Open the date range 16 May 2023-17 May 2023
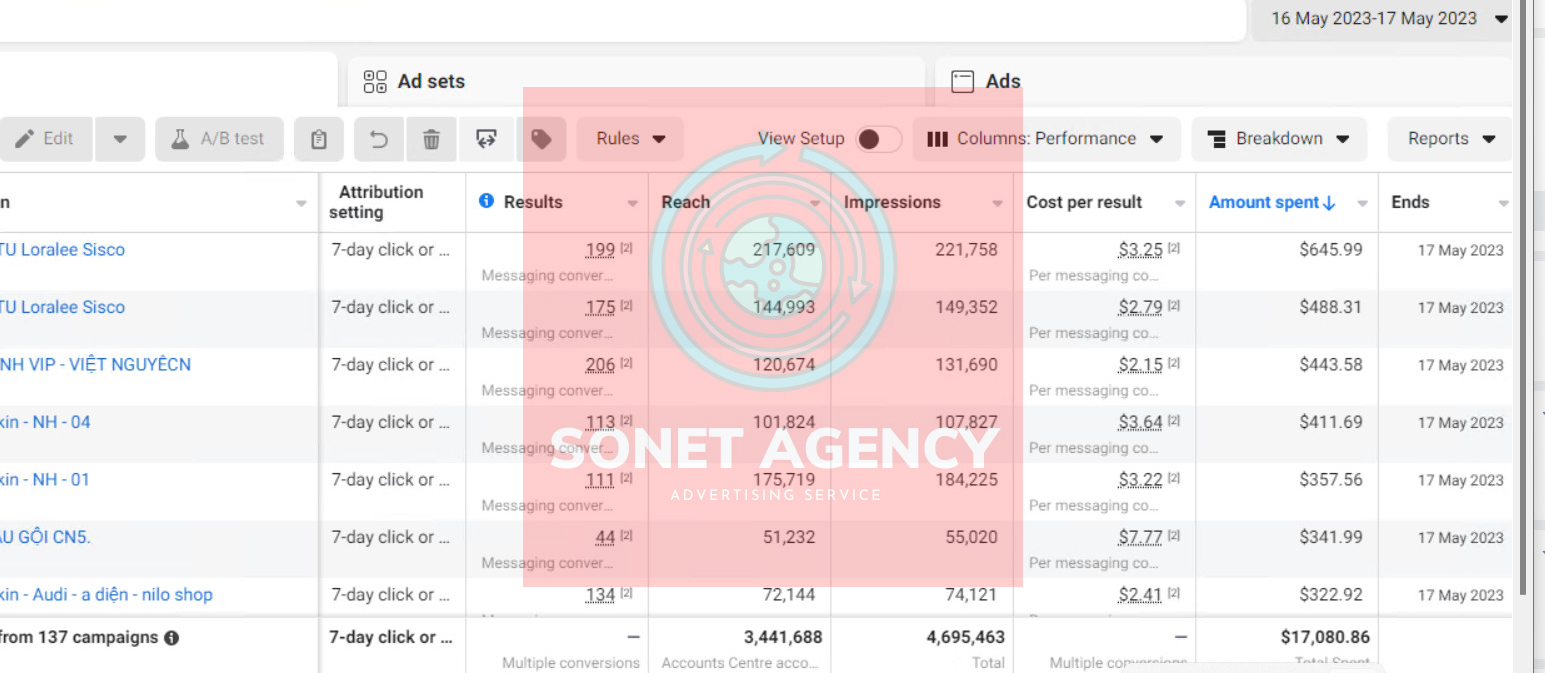1545x673 pixels. (1388, 19)
